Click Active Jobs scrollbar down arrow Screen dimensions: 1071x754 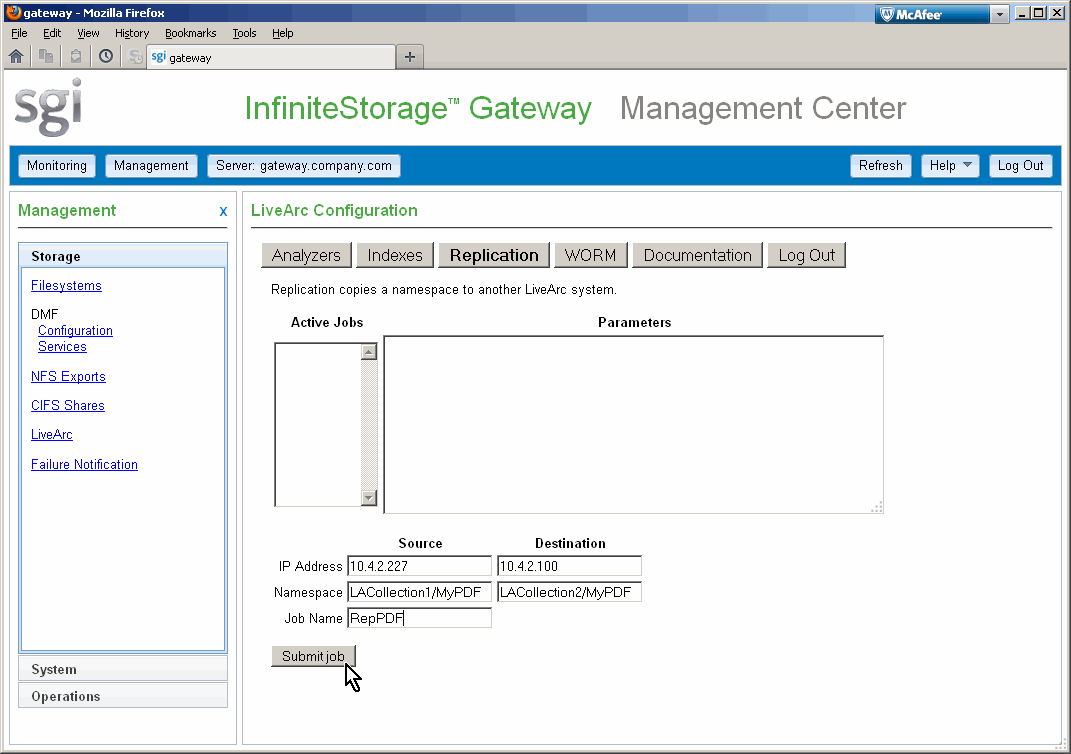coord(369,498)
